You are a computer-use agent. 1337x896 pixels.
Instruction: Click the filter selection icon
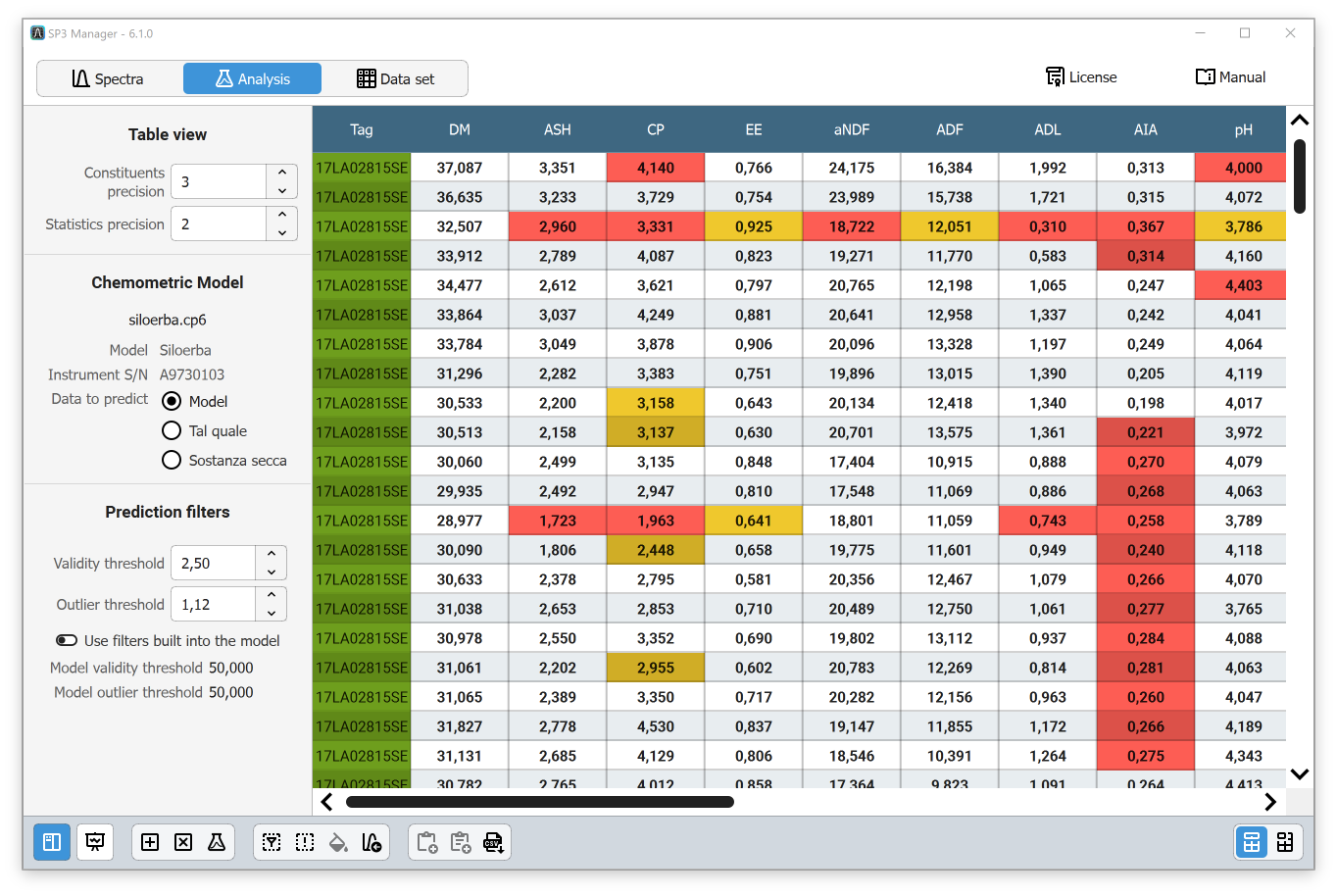(272, 842)
